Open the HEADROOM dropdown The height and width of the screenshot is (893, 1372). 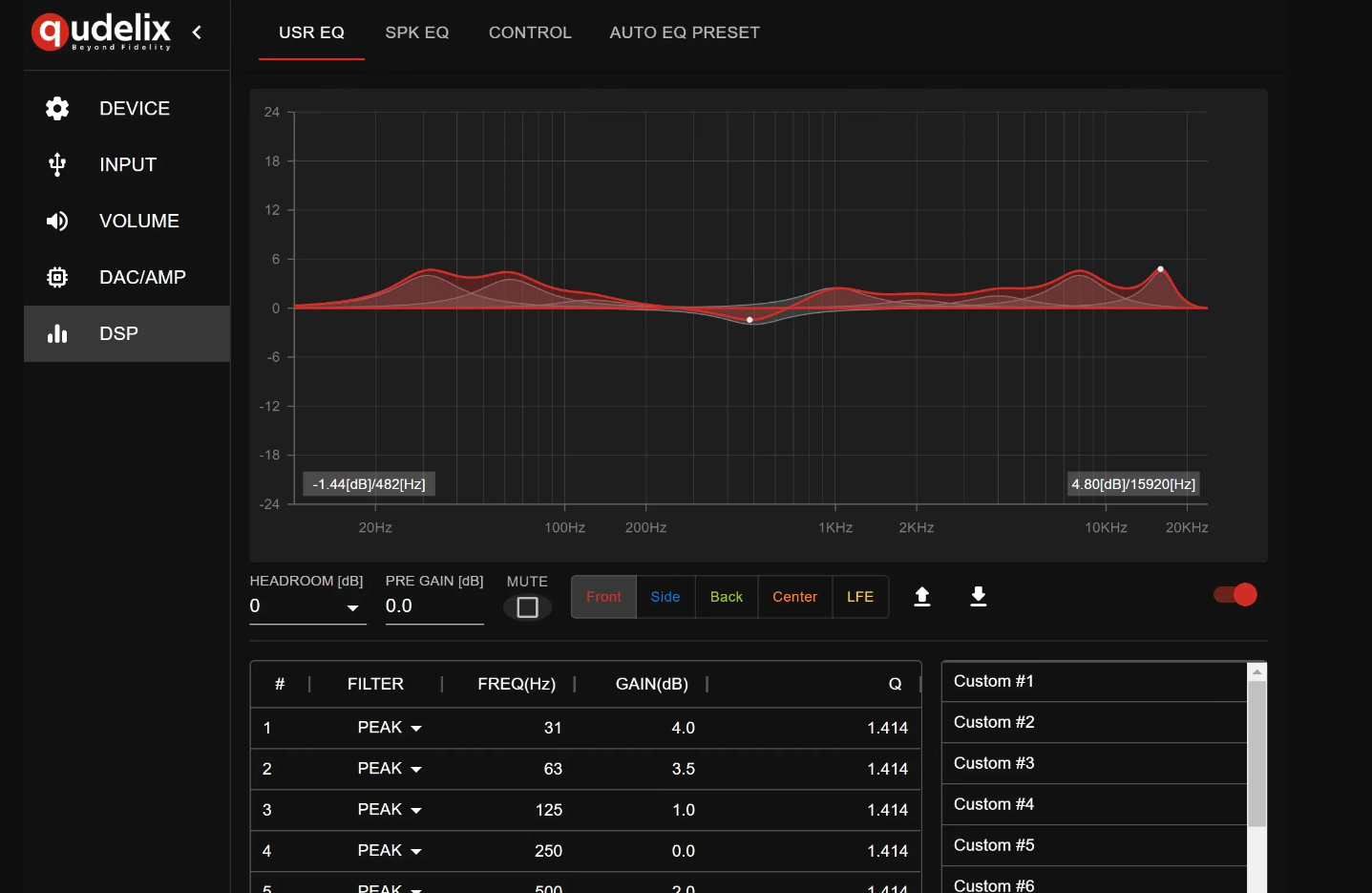307,606
